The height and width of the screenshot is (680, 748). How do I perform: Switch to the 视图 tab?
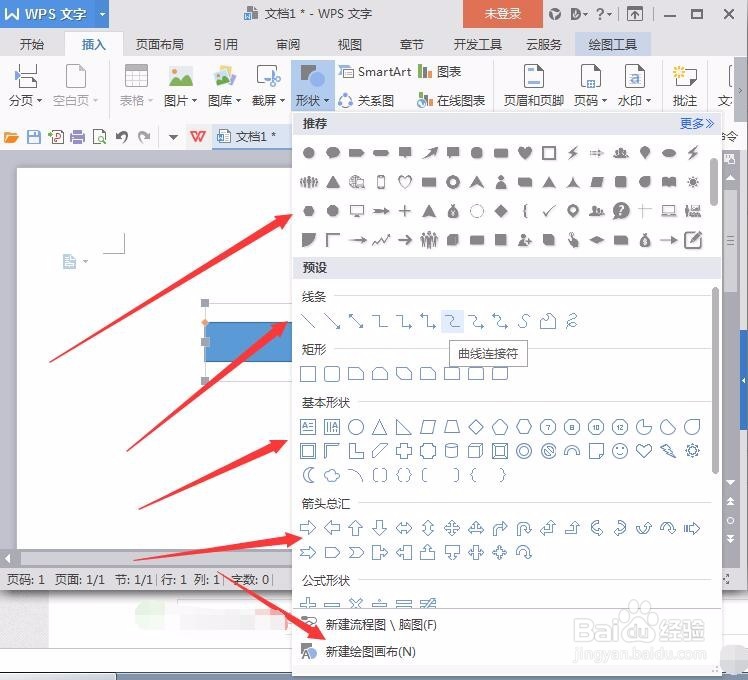(x=350, y=45)
